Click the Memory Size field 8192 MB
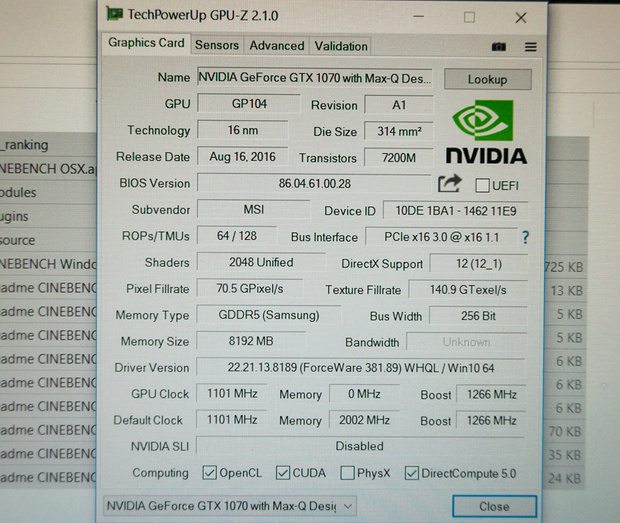The width and height of the screenshot is (620, 523). (251, 341)
